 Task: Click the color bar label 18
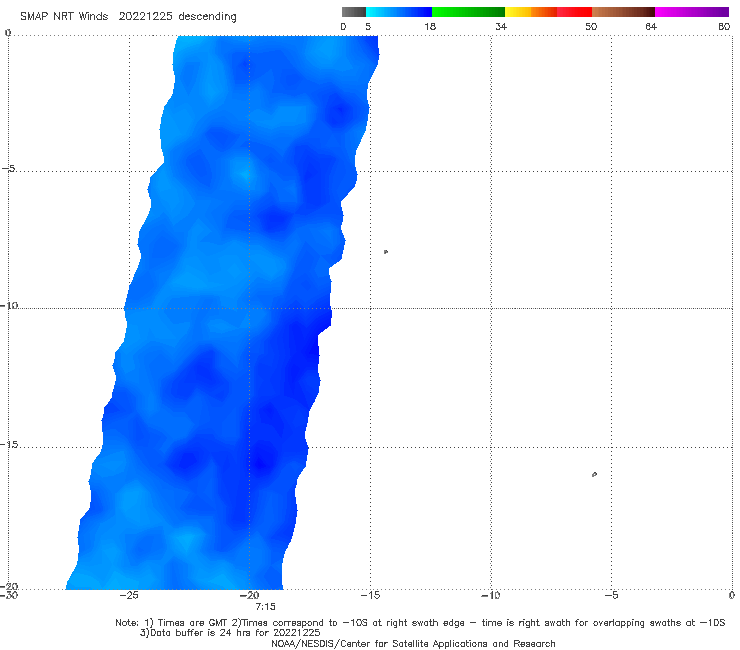point(430,26)
